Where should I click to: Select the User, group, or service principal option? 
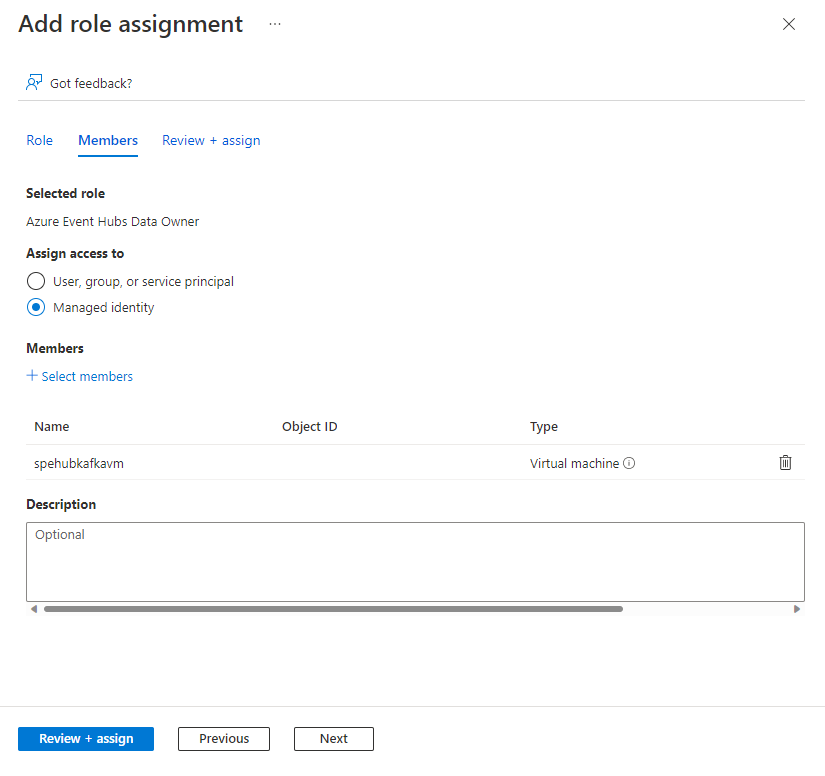point(35,281)
